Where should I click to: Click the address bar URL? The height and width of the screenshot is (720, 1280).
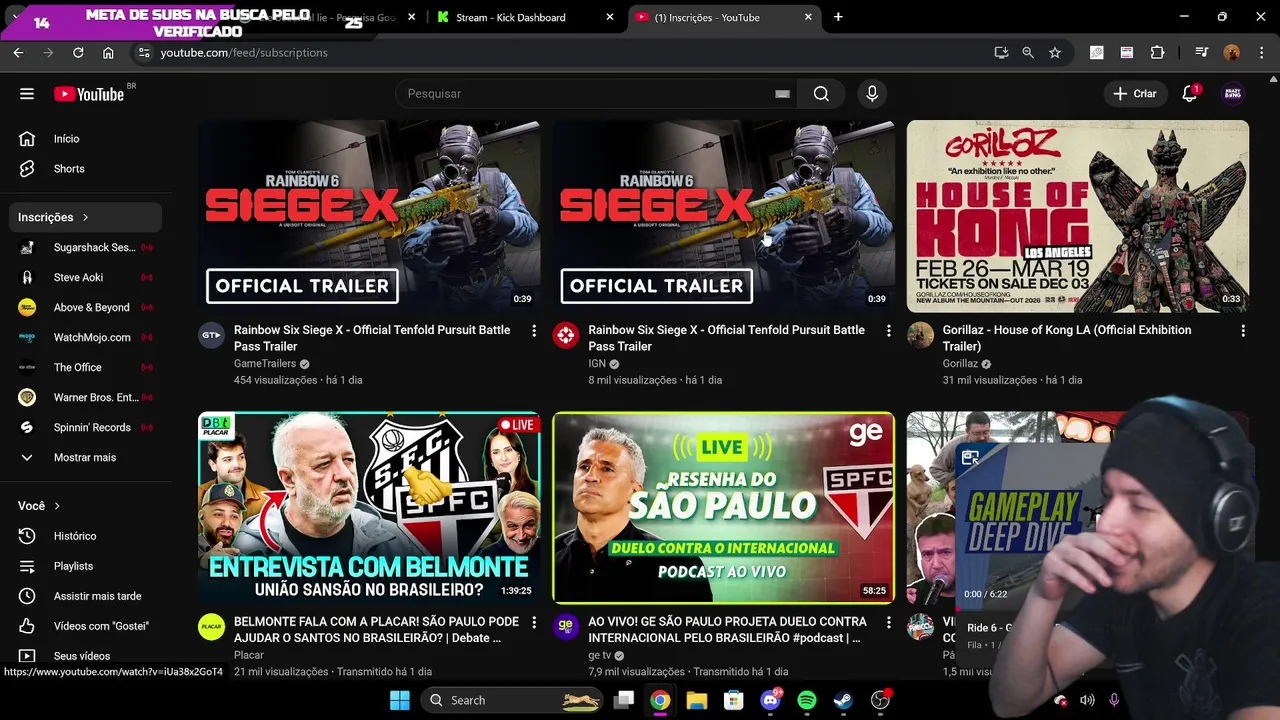pyautogui.click(x=244, y=53)
